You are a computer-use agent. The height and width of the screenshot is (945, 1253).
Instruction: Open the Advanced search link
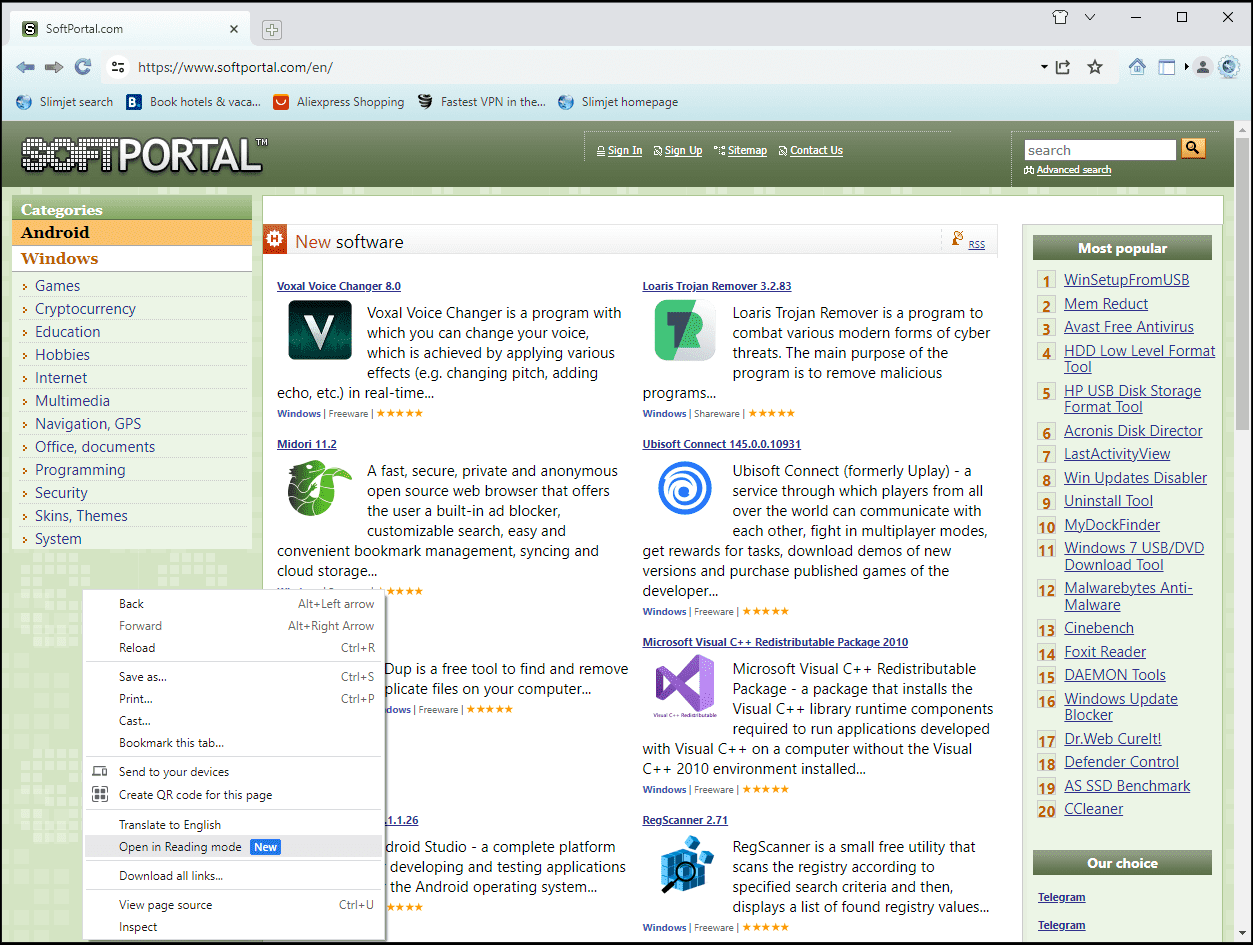1073,170
